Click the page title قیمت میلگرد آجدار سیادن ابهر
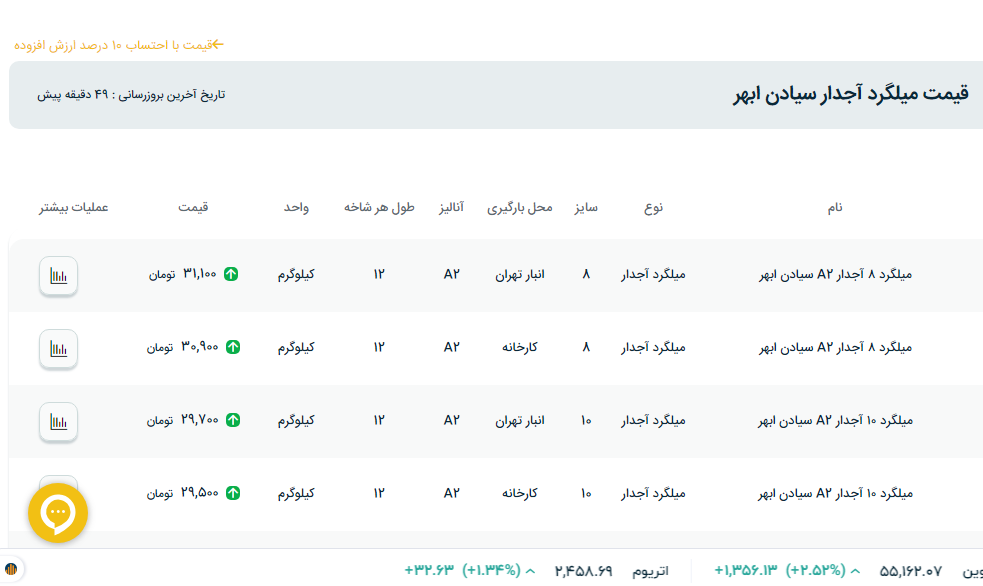Screen dimensions: 983x586 click(x=851, y=95)
